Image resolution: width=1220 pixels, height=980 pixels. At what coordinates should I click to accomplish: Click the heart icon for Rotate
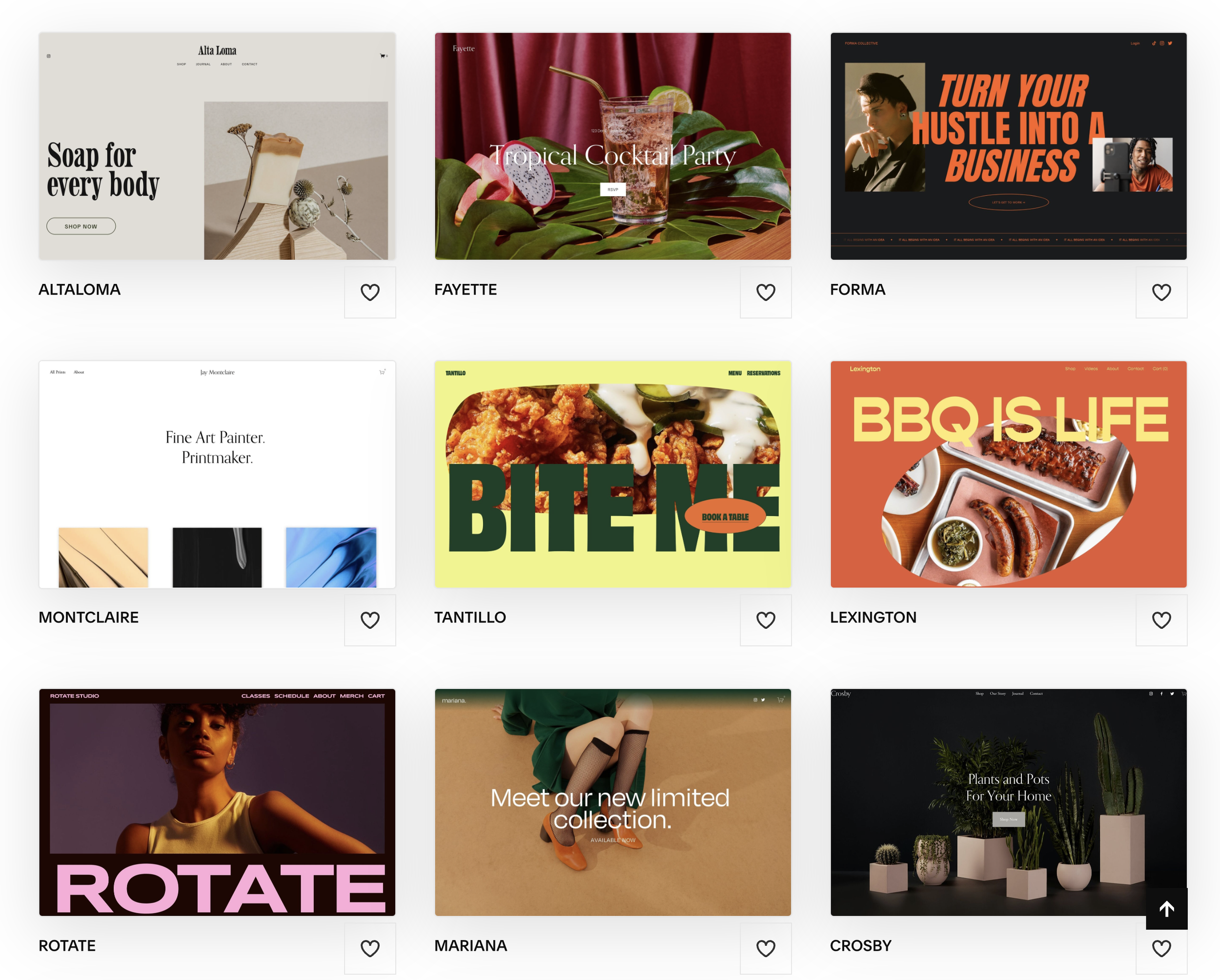click(370, 948)
